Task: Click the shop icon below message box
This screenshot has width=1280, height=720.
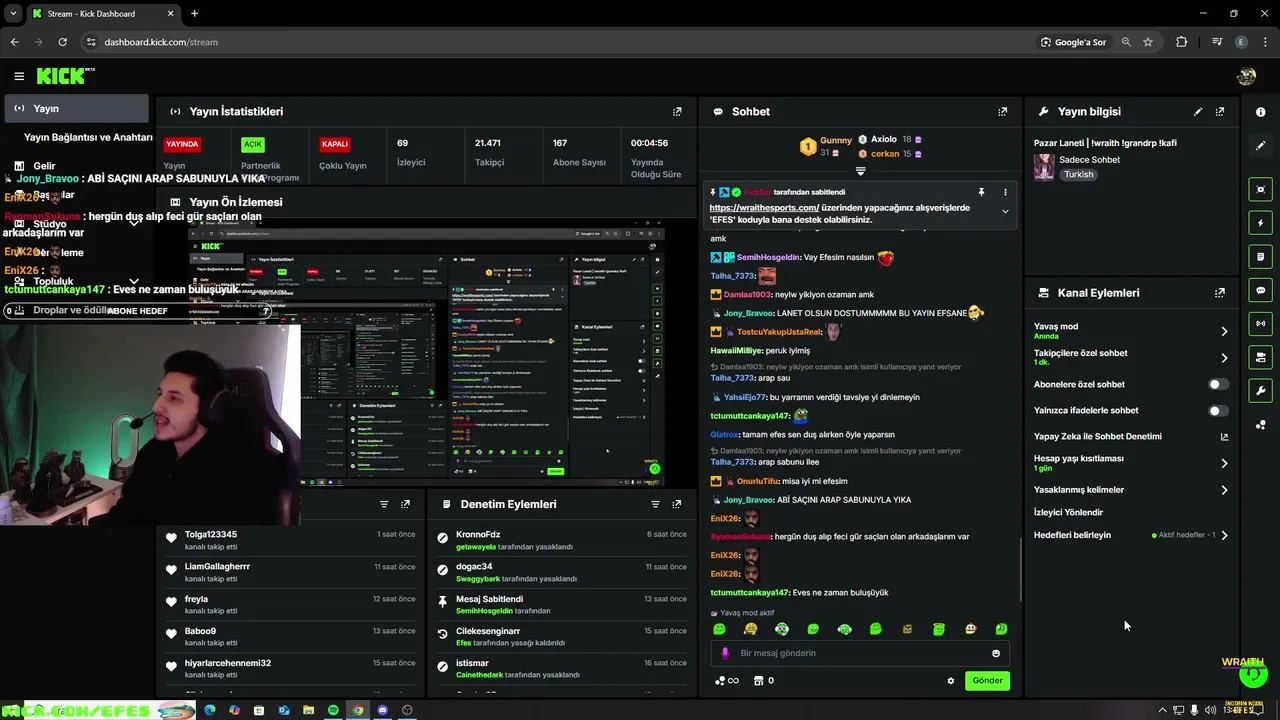Action: [758, 681]
